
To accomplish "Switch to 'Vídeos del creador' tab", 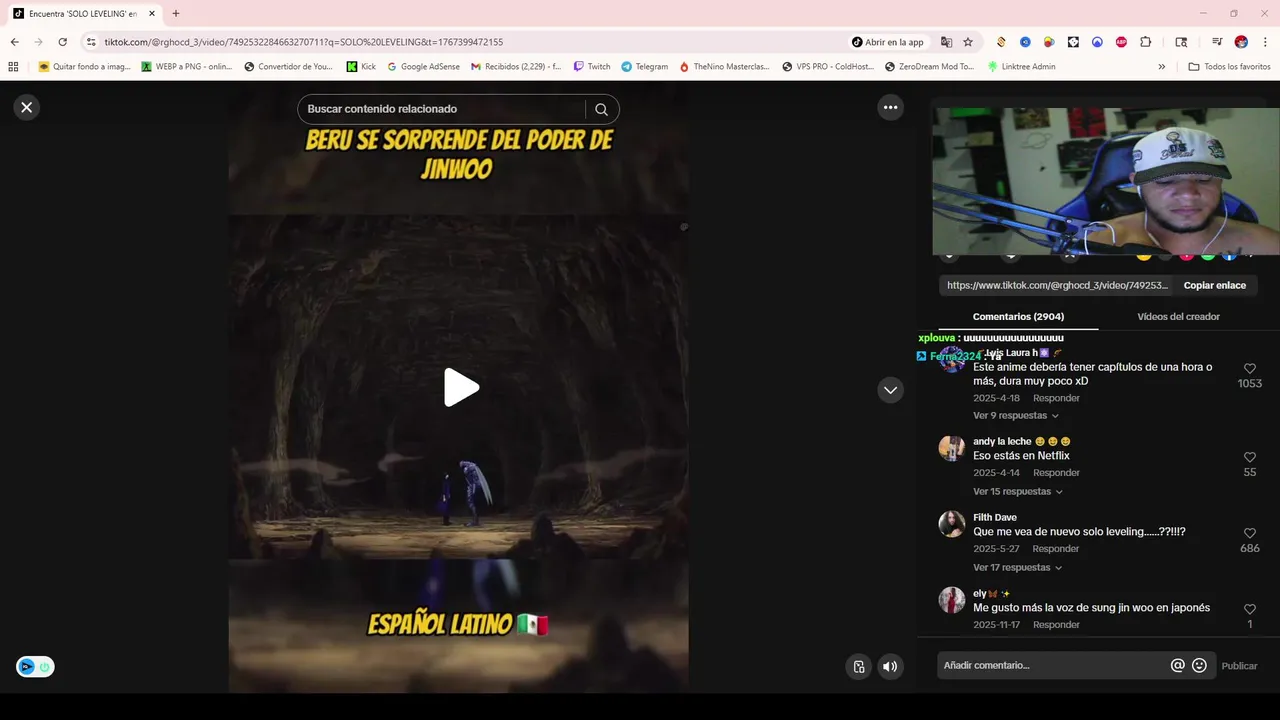I will click(1178, 317).
